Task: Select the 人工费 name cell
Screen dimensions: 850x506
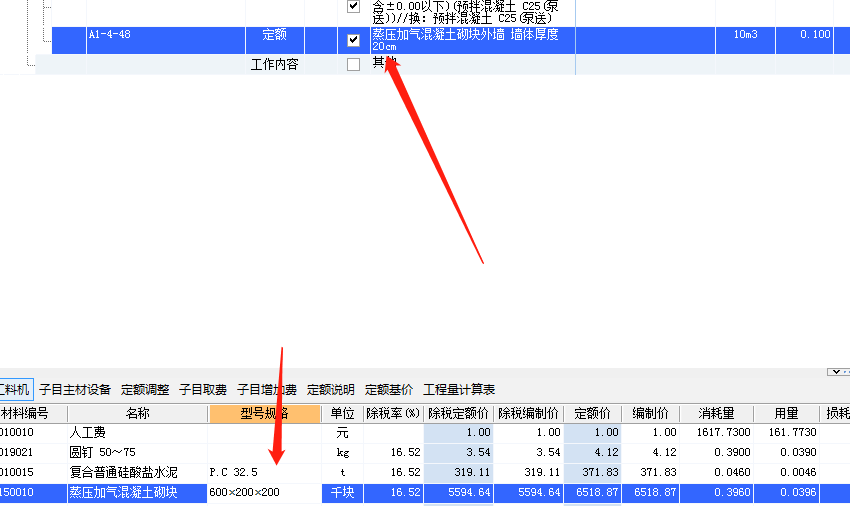Action: (138, 432)
